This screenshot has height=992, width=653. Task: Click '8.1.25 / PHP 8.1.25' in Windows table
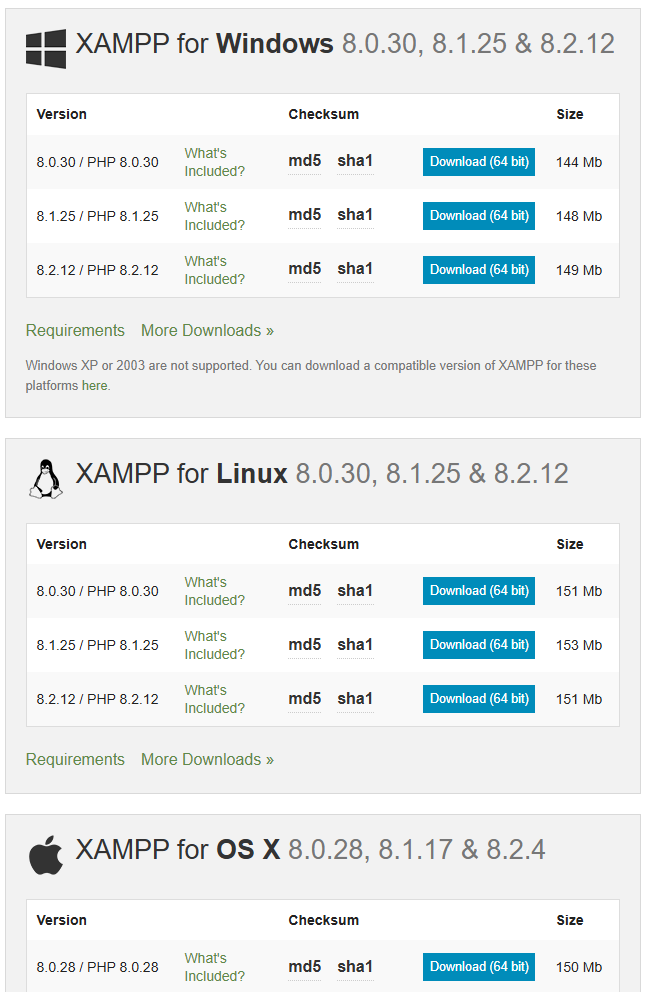[97, 216]
